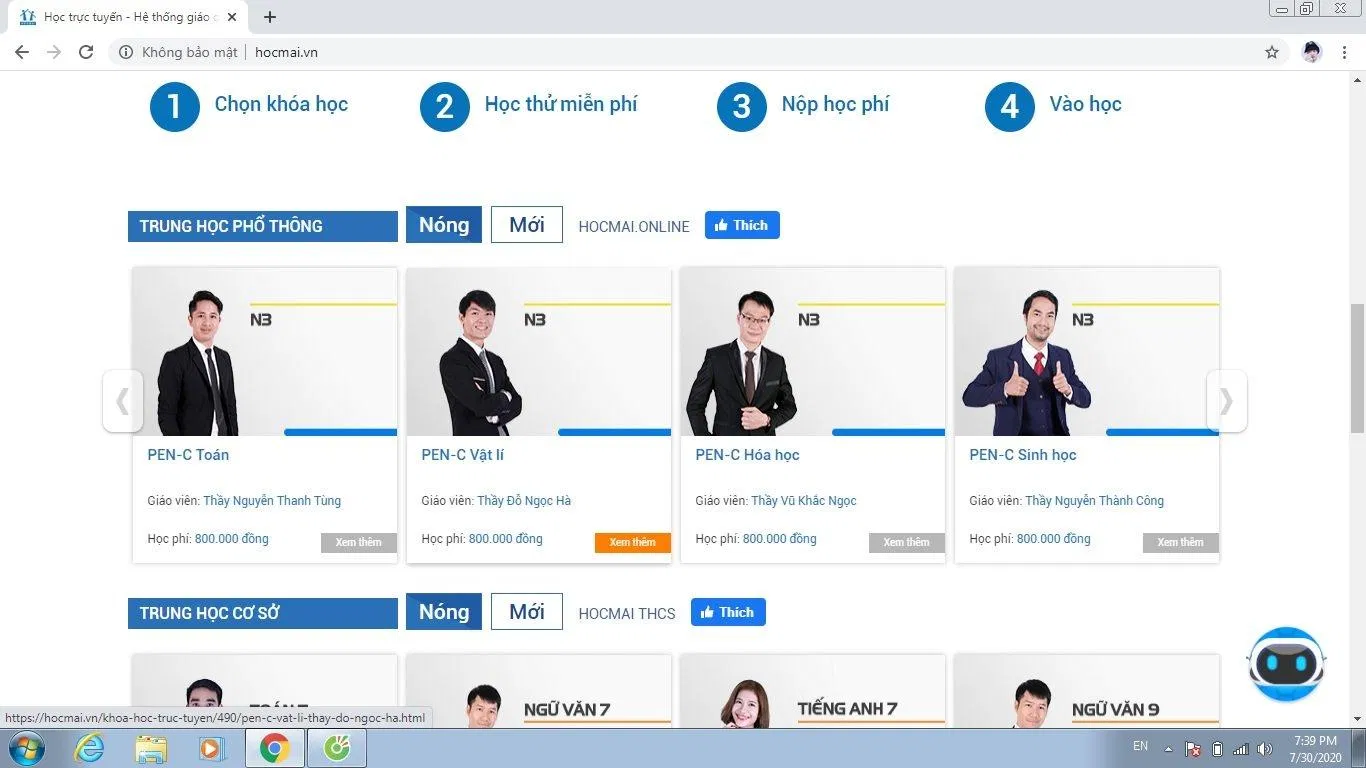Click Xem thêm on PEN-C Vật lí
This screenshot has width=1366, height=768.
(632, 541)
